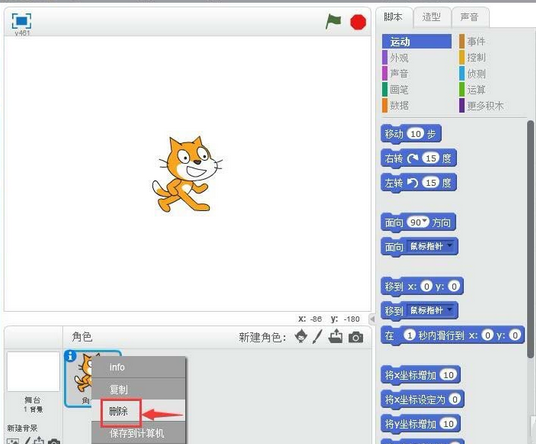
Task: Stop the project with red stop sign
Action: pos(358,22)
